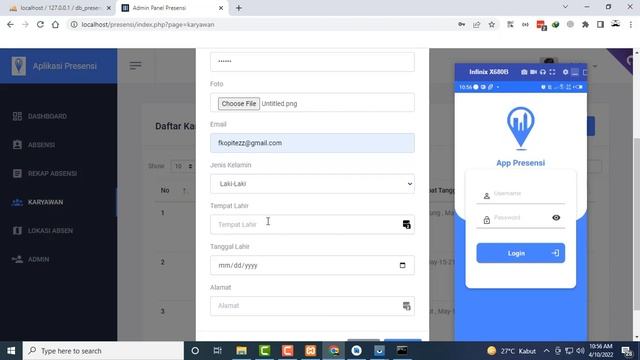Open the browser extensions puzzle icon
This screenshot has height=360, width=640.
pyautogui.click(x=585, y=24)
